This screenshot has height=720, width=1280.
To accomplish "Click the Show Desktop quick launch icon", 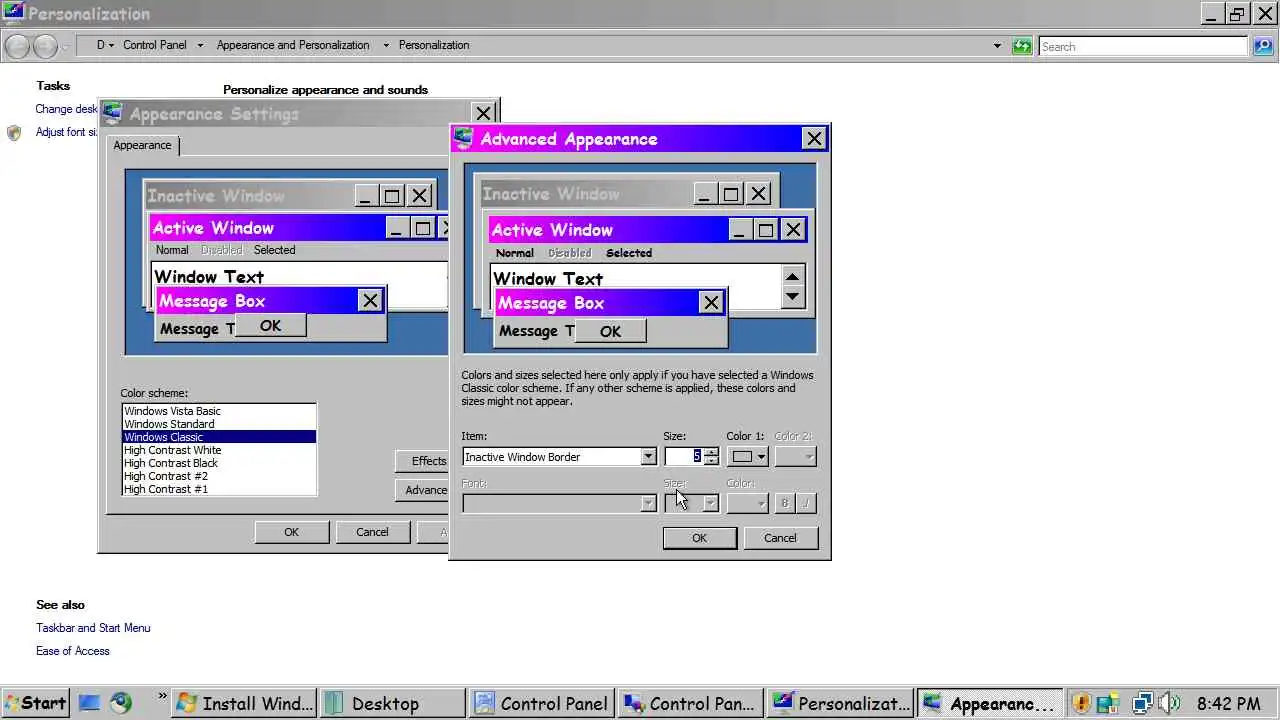I will [89, 703].
